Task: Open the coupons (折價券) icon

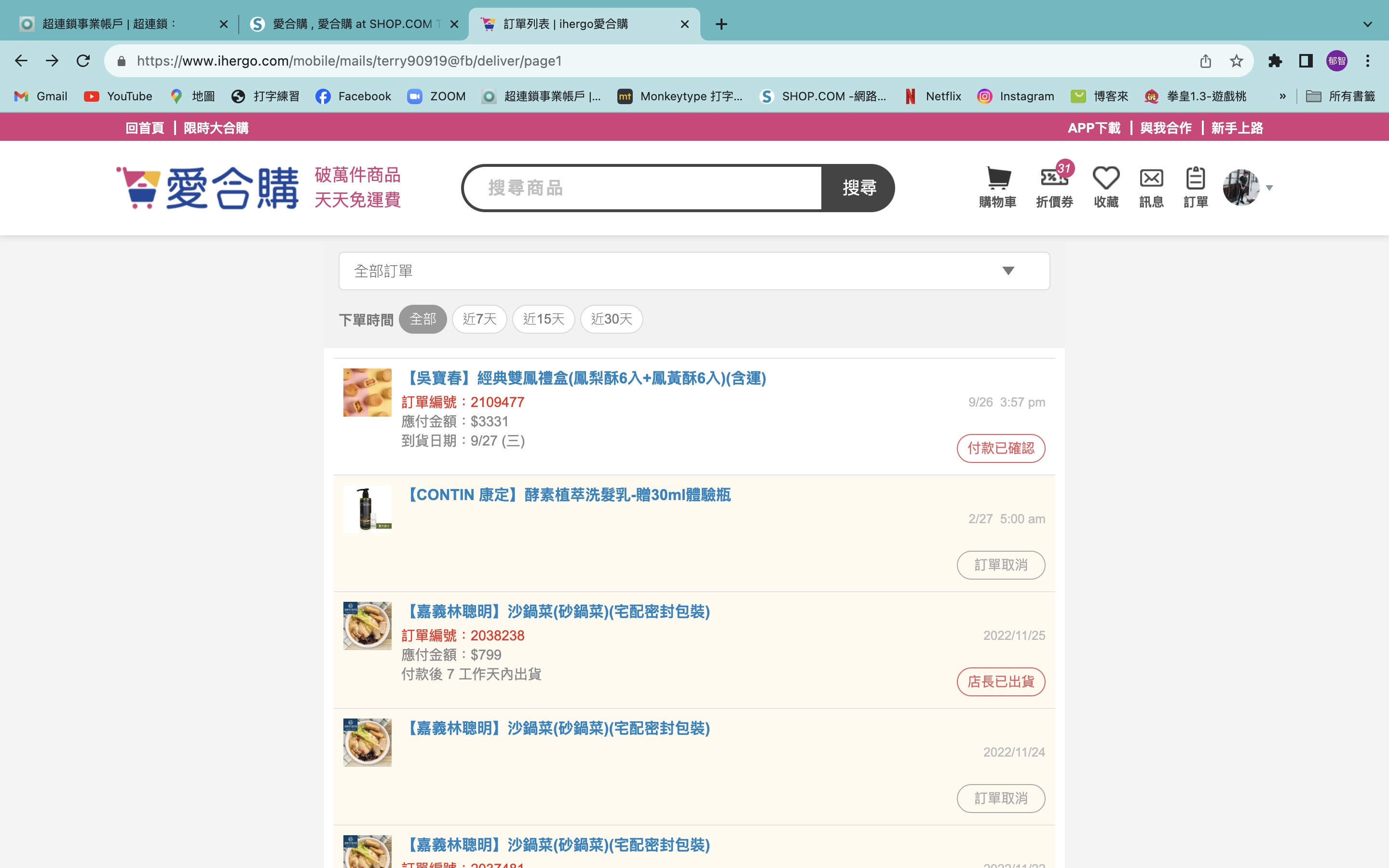Action: click(x=1054, y=187)
